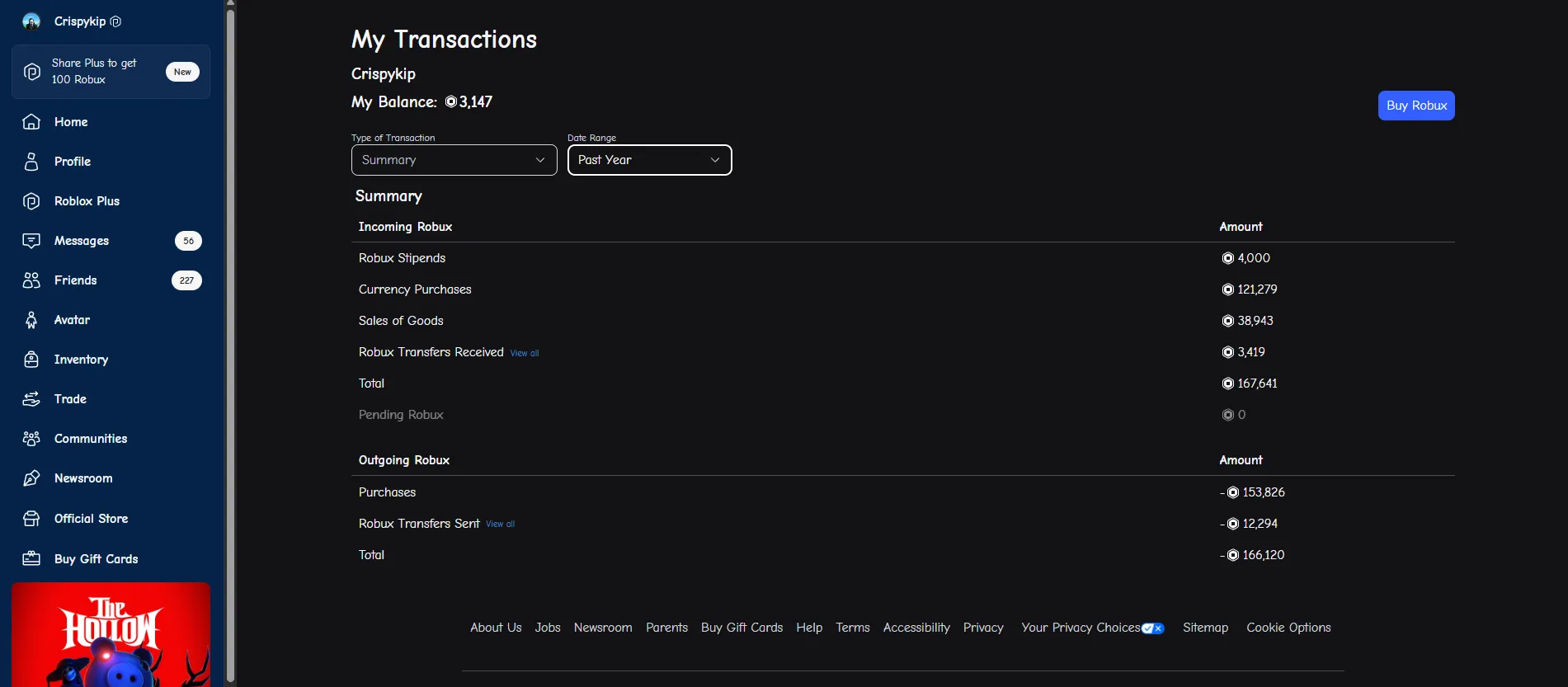Viewport: 1568px width, 687px height.
Task: Click the Jobs footer link
Action: click(x=548, y=628)
